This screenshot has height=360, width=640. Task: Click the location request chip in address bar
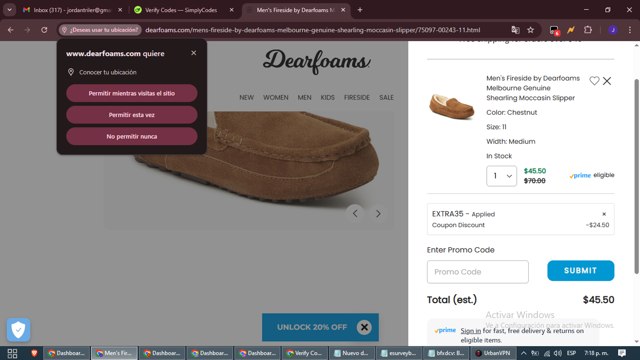100,30
